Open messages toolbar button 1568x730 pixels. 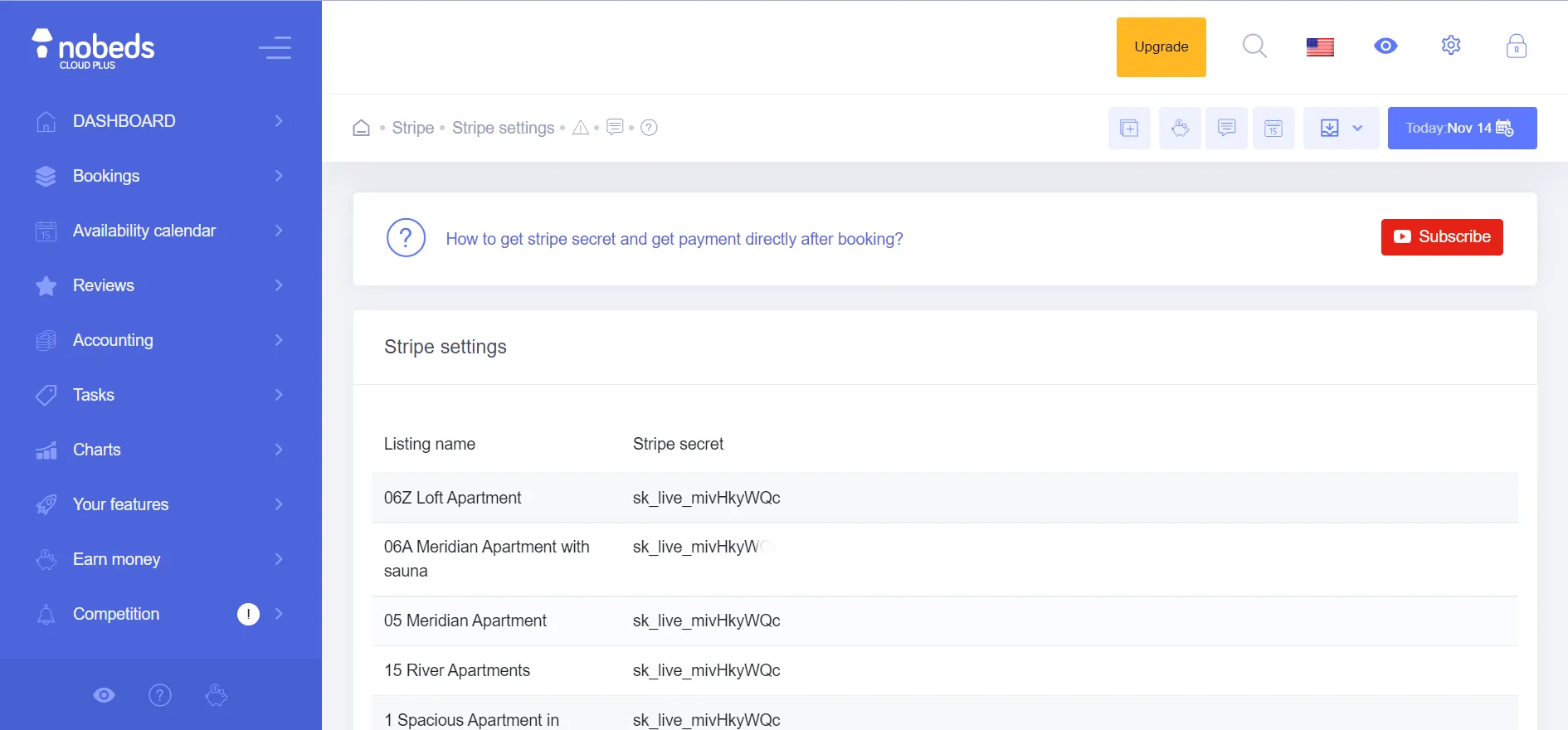pyautogui.click(x=1226, y=128)
